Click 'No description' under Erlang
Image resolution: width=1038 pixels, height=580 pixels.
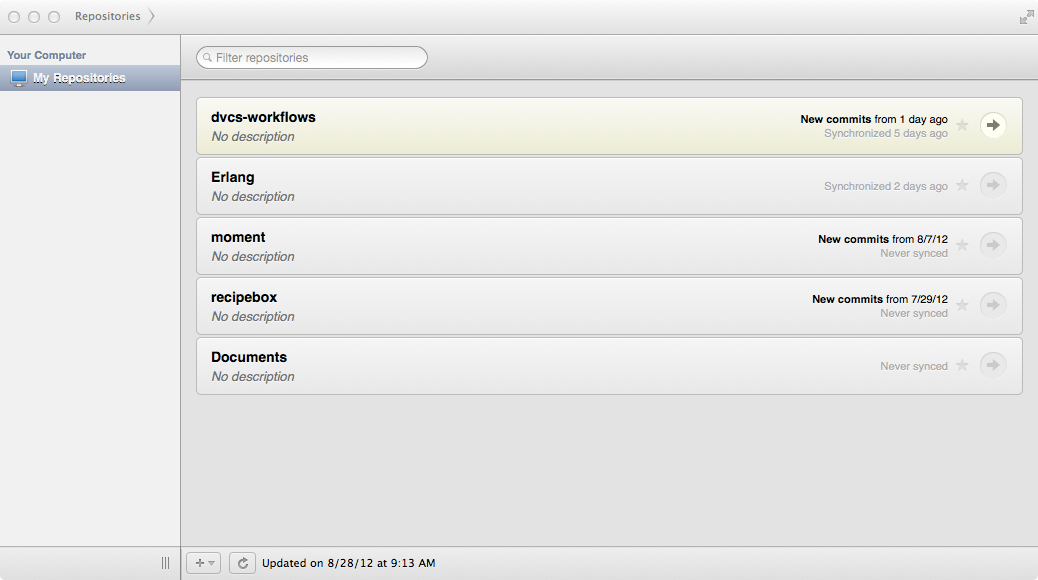253,197
